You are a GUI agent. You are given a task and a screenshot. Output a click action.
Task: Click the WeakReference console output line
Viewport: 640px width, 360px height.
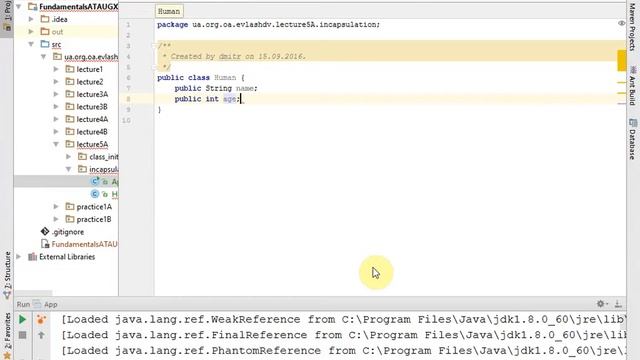pos(344,319)
